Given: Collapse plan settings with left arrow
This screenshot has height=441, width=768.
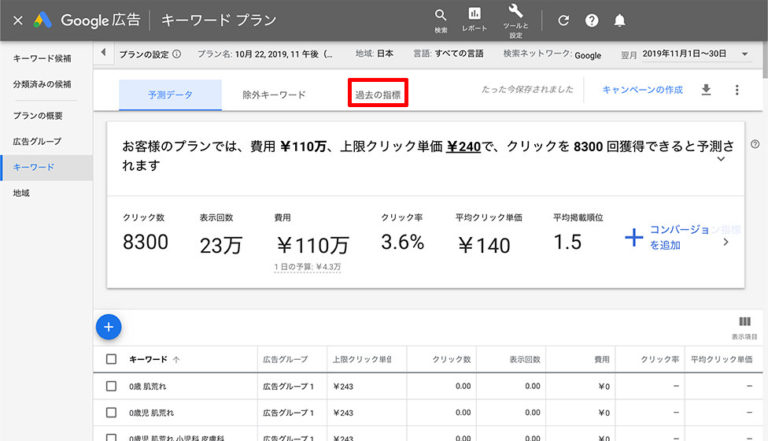Looking at the screenshot, I should tap(103, 52).
